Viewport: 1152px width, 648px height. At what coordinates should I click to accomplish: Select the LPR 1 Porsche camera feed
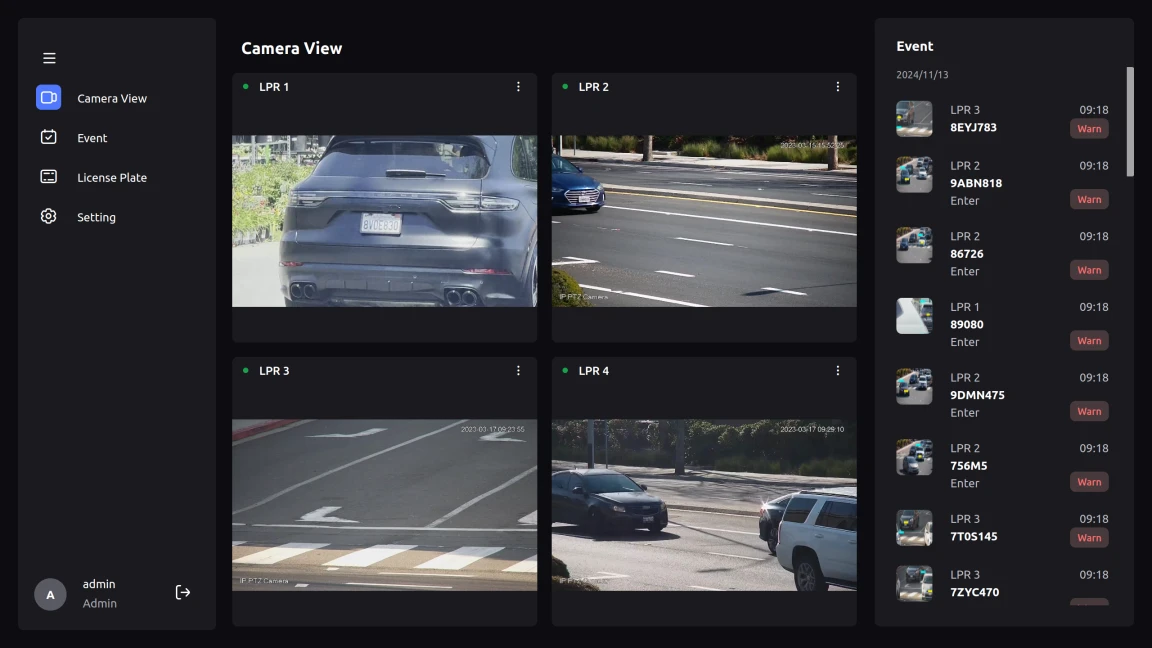384,221
